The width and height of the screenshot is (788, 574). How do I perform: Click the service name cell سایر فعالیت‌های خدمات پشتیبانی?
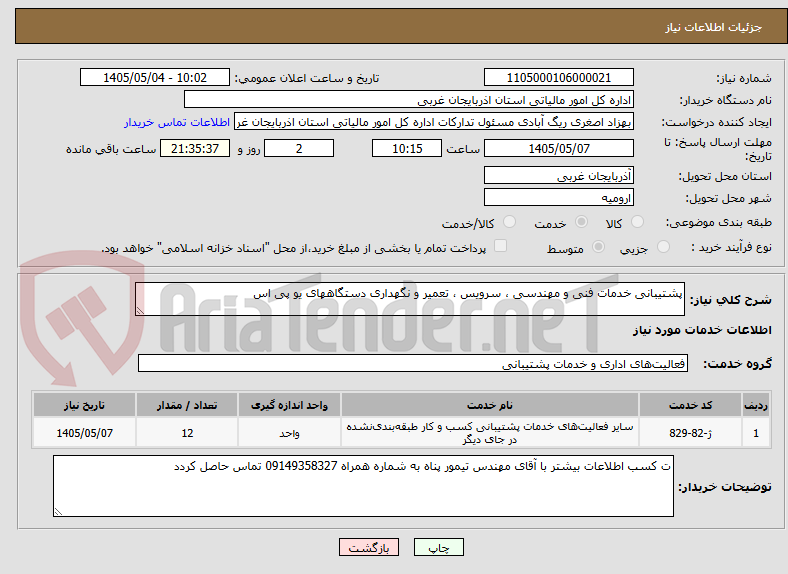[489, 433]
